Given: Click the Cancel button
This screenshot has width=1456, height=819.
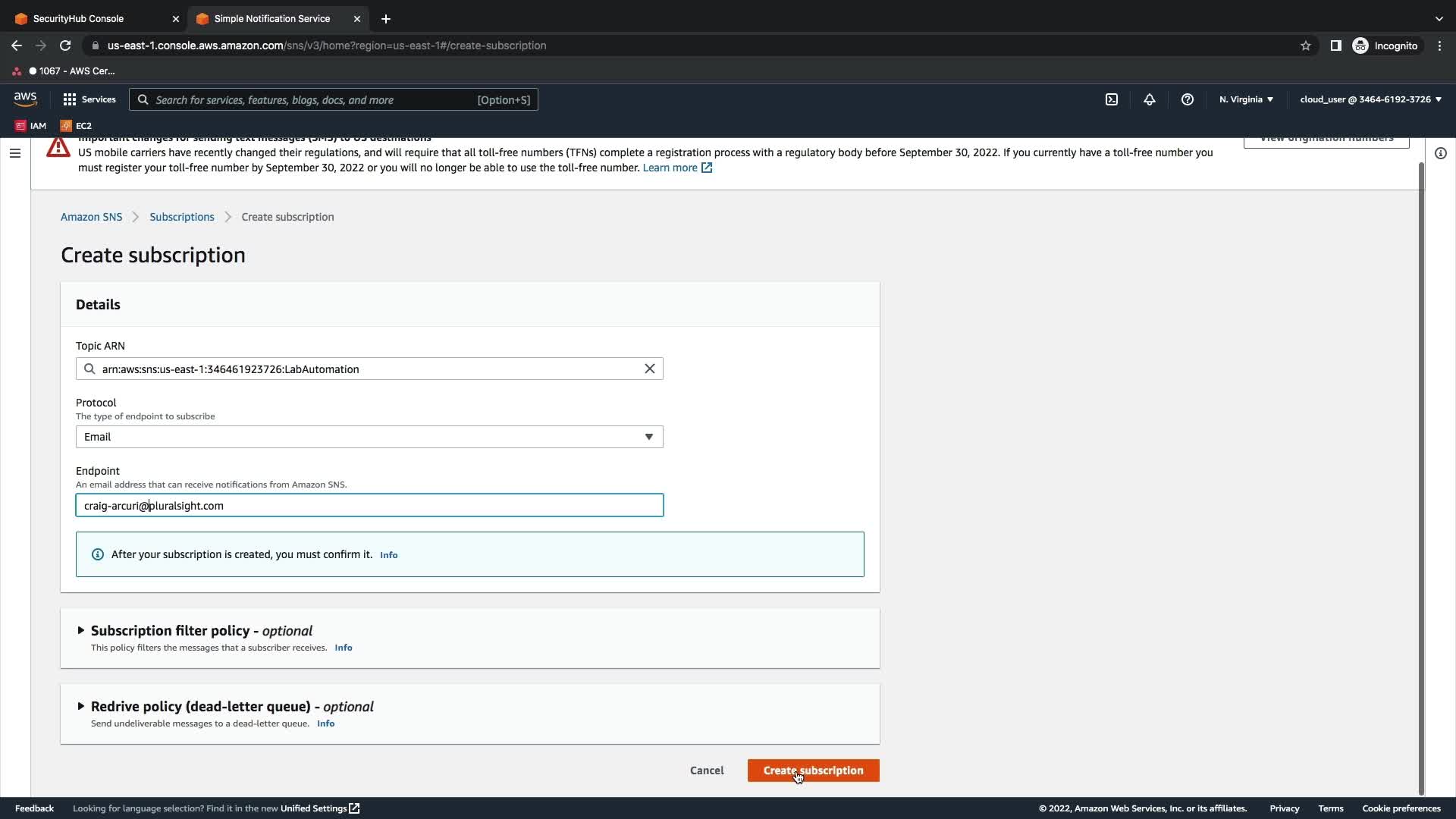Looking at the screenshot, I should point(707,770).
